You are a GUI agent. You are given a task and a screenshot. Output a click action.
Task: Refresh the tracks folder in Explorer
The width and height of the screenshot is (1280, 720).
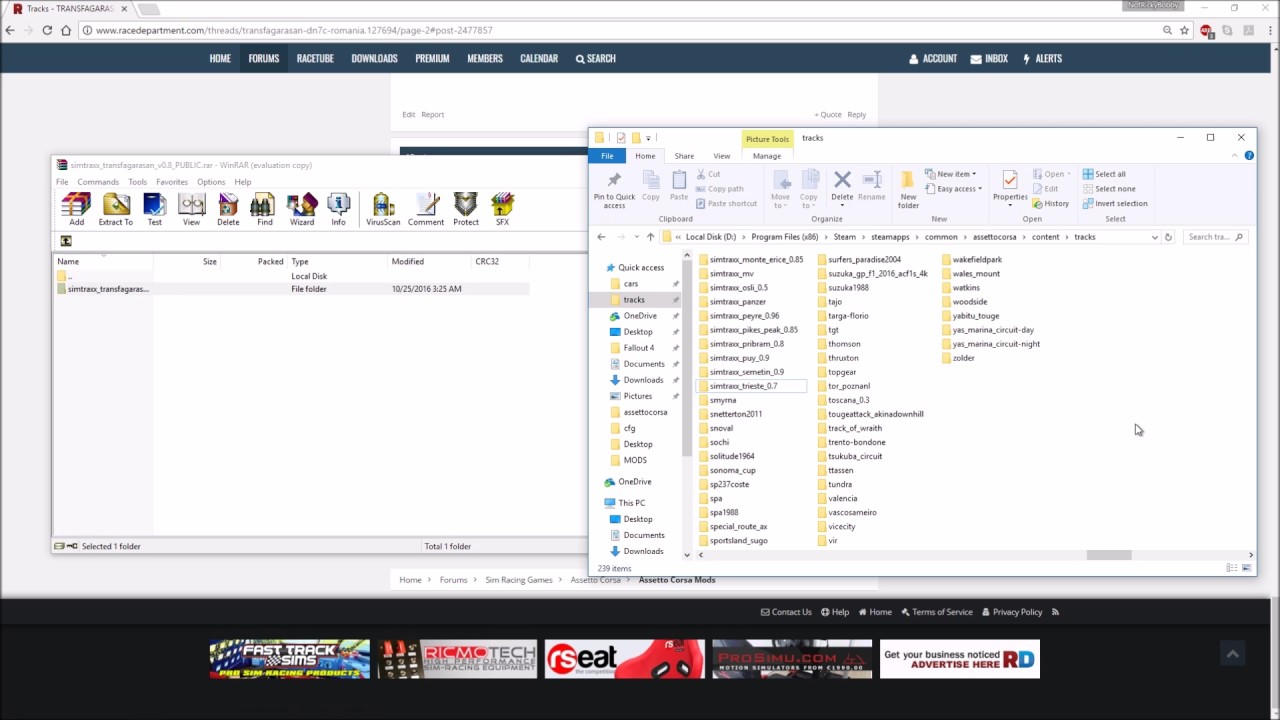1168,237
